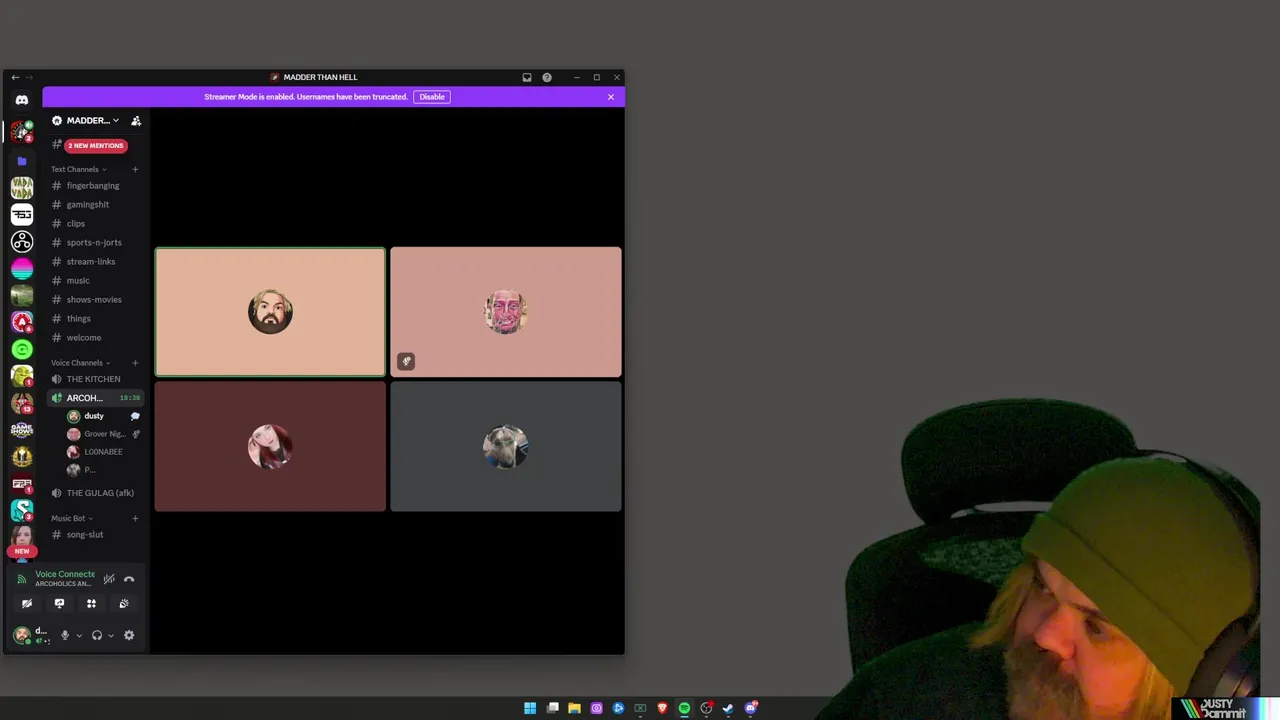Screen dimensions: 1280x720
Task: Select the gray participant video tile
Action: tap(506, 447)
